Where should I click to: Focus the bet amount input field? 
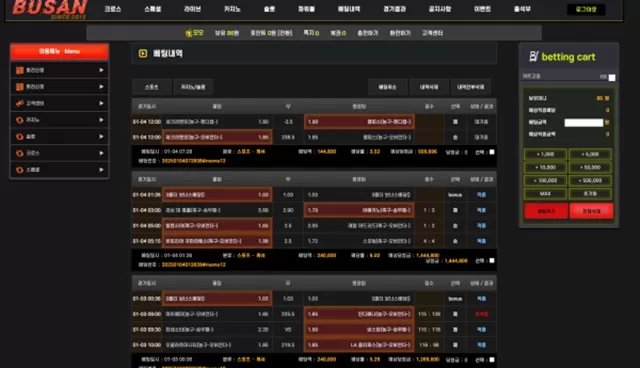point(583,122)
